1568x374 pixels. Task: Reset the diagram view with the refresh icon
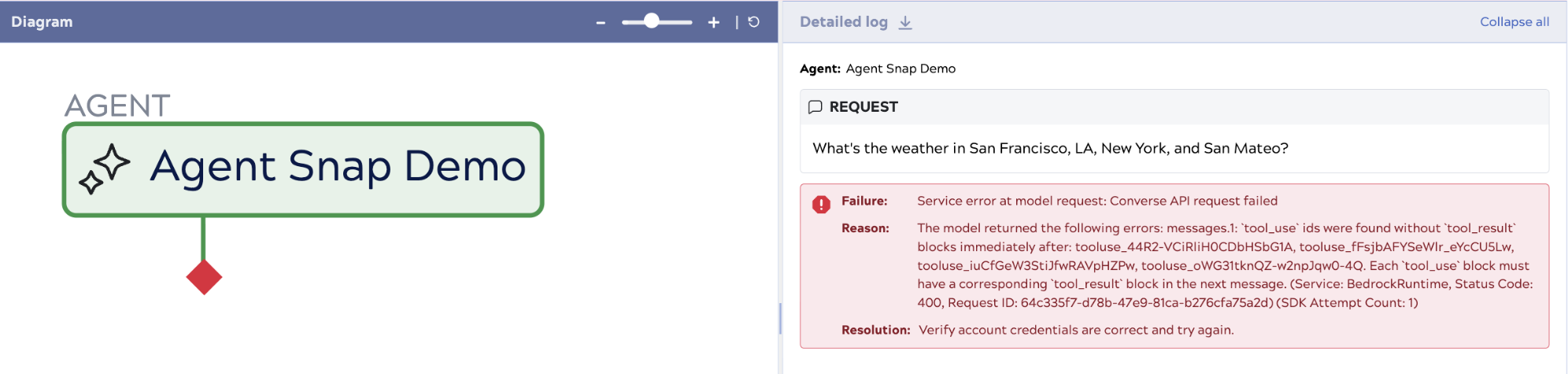tap(753, 22)
